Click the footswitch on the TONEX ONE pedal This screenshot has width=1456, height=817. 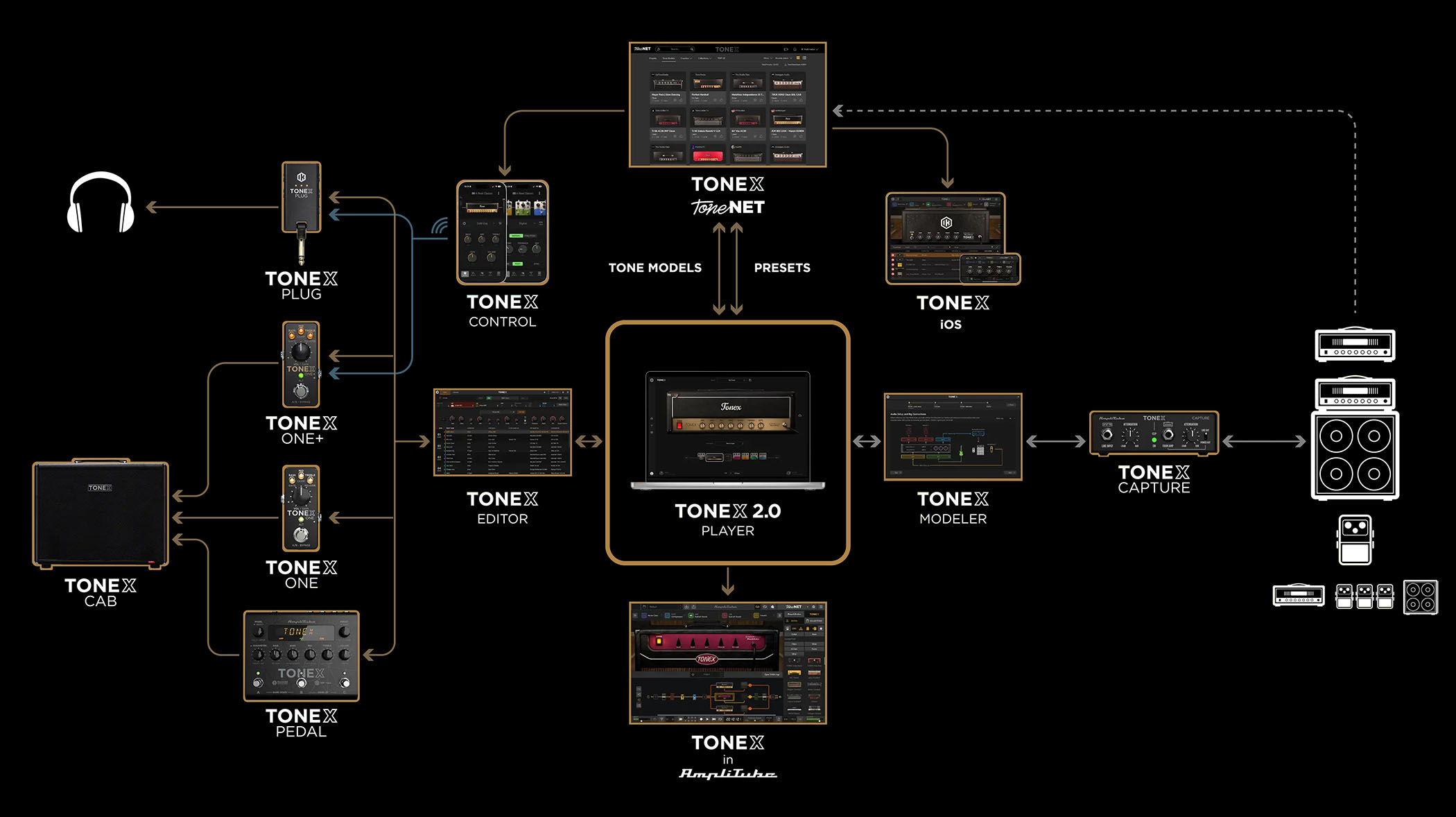pyautogui.click(x=300, y=535)
